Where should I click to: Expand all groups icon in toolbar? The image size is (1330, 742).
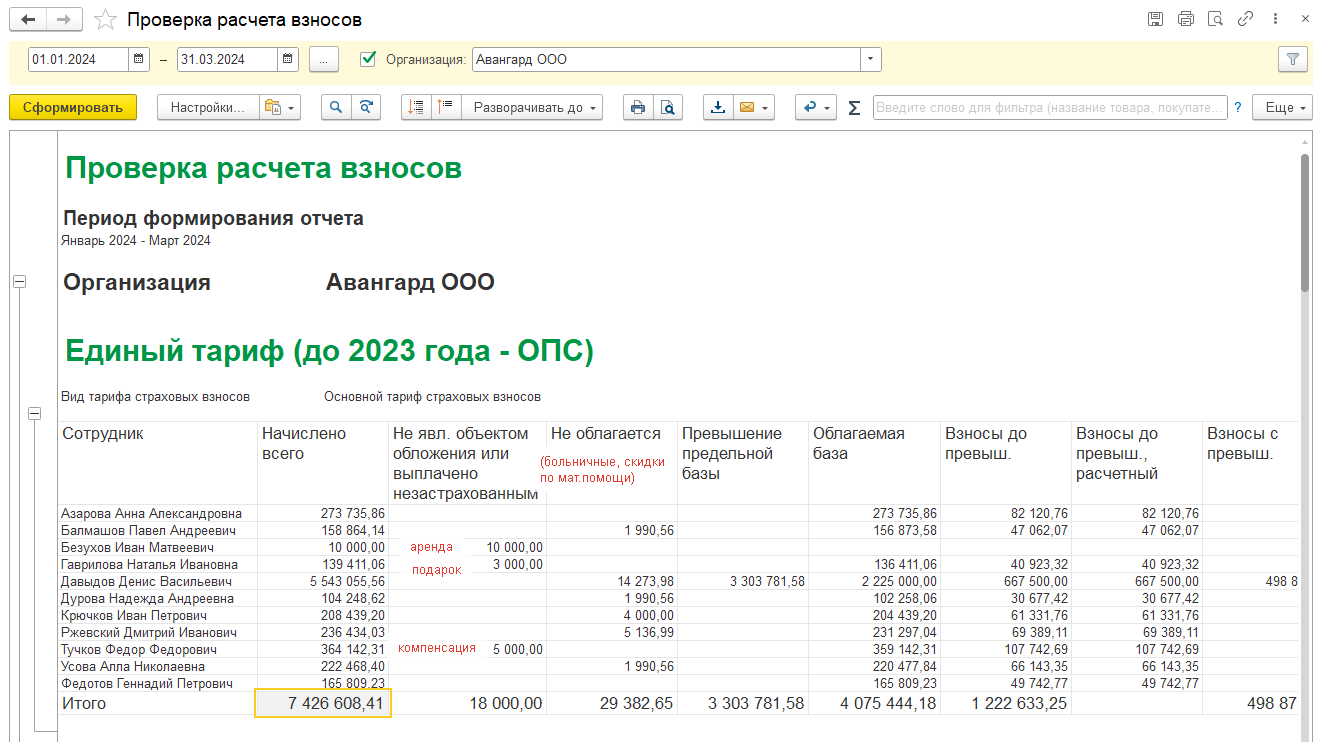pyautogui.click(x=417, y=107)
